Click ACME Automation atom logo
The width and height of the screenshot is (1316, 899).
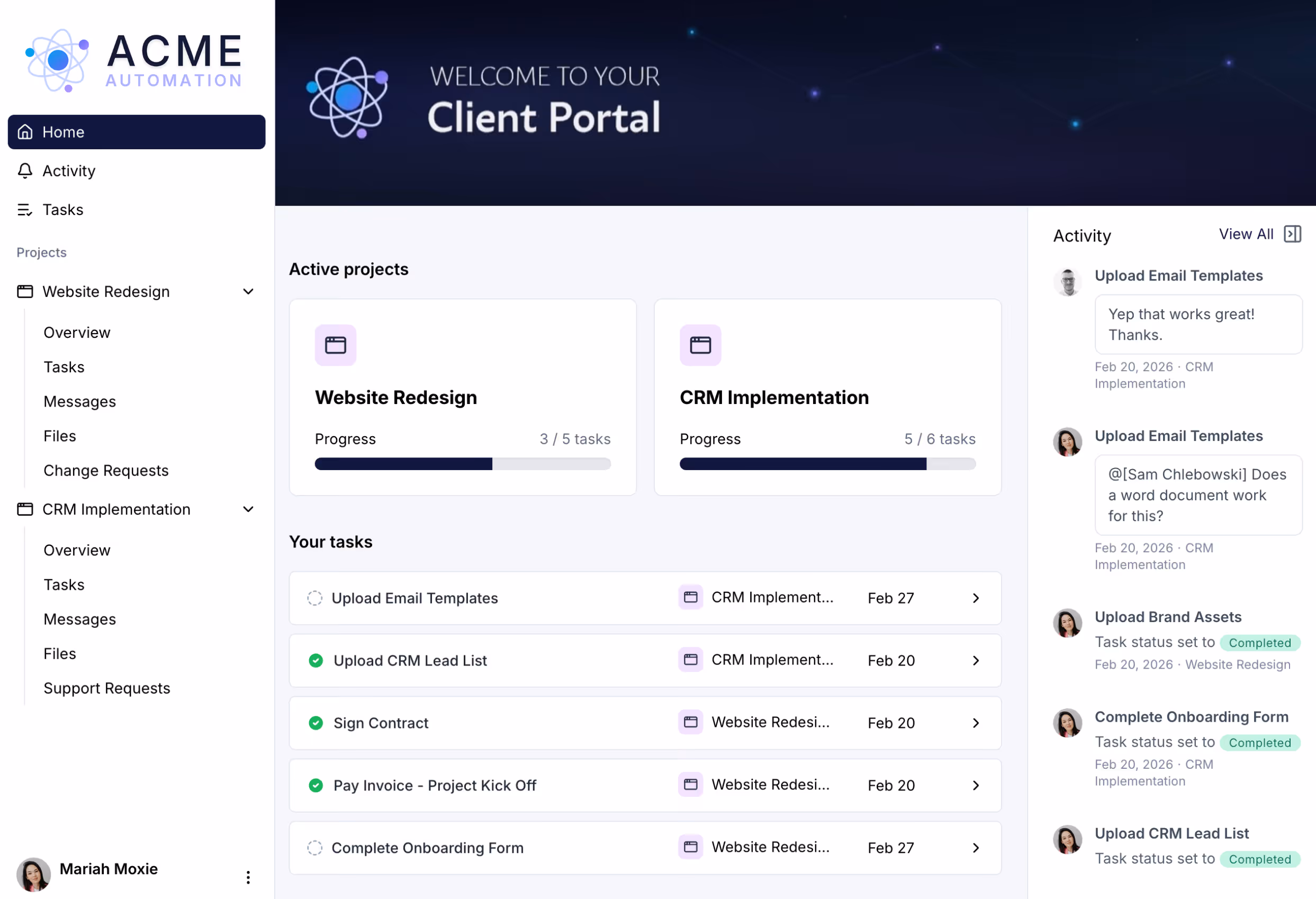57,60
